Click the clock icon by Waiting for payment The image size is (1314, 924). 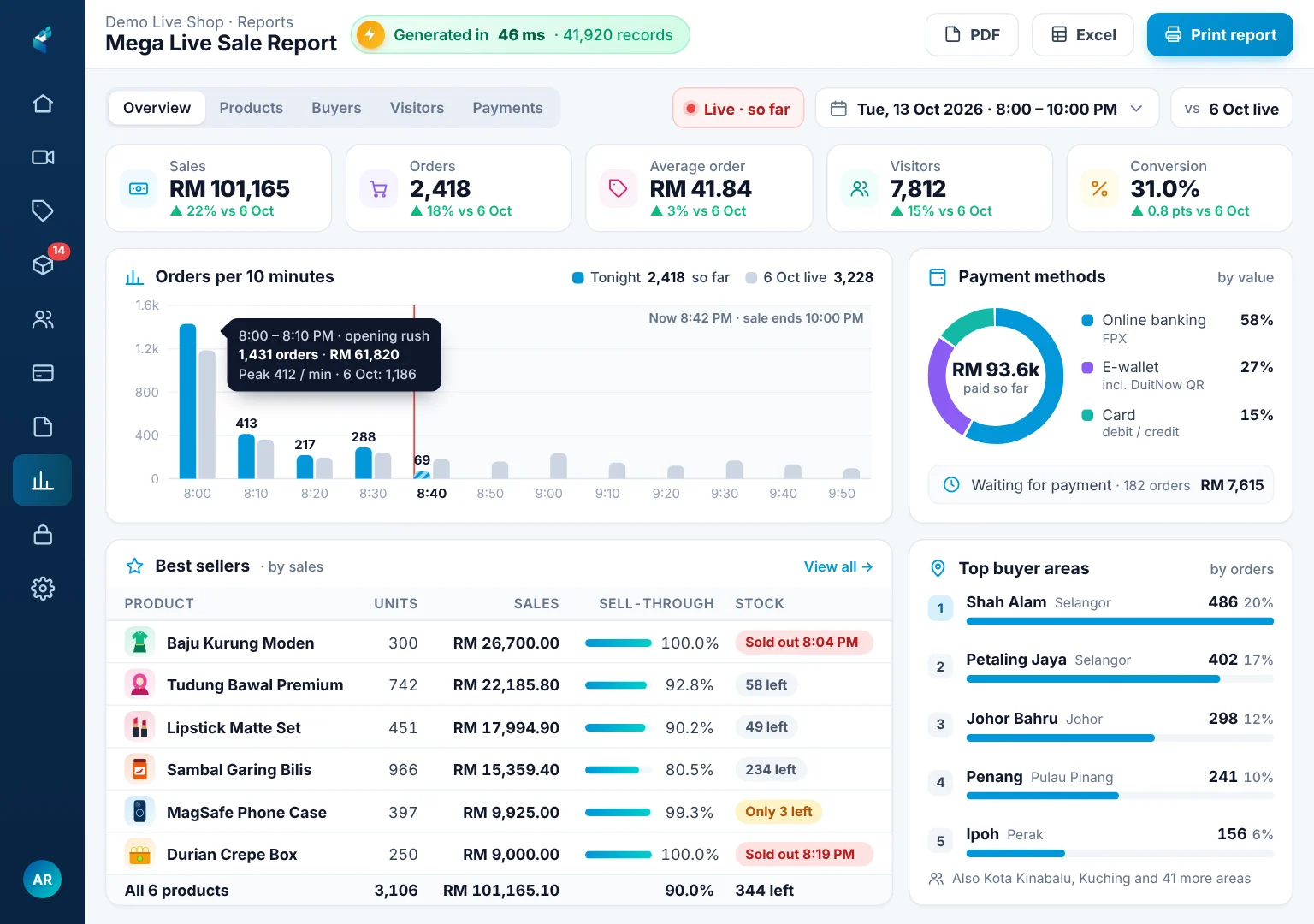(x=950, y=485)
